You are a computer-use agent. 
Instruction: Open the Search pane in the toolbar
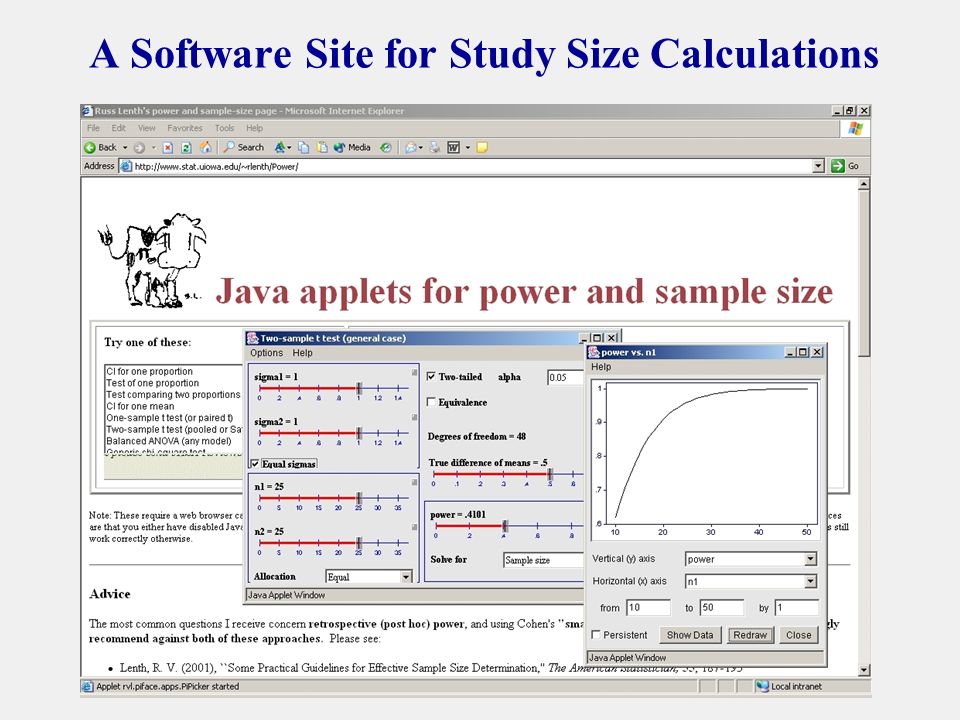(x=244, y=148)
